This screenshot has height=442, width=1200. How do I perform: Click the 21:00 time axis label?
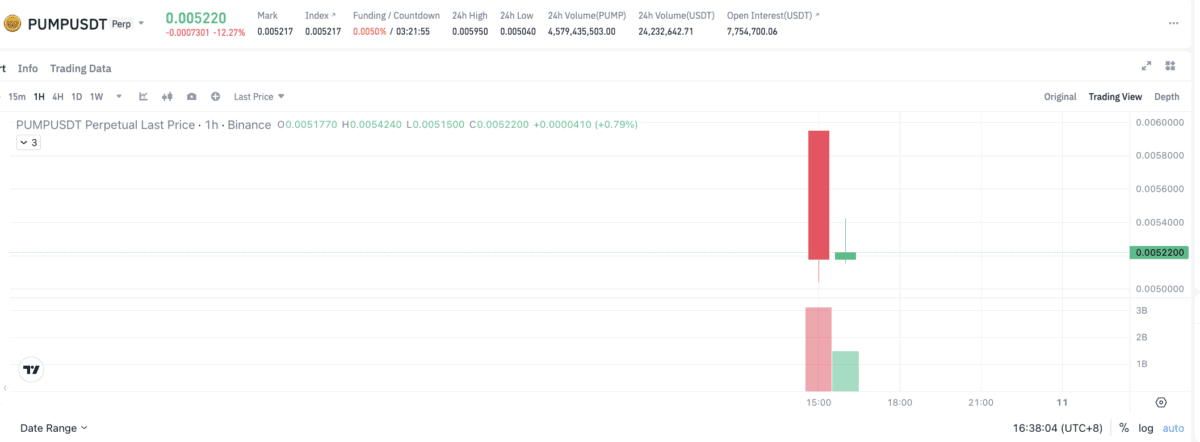point(981,402)
